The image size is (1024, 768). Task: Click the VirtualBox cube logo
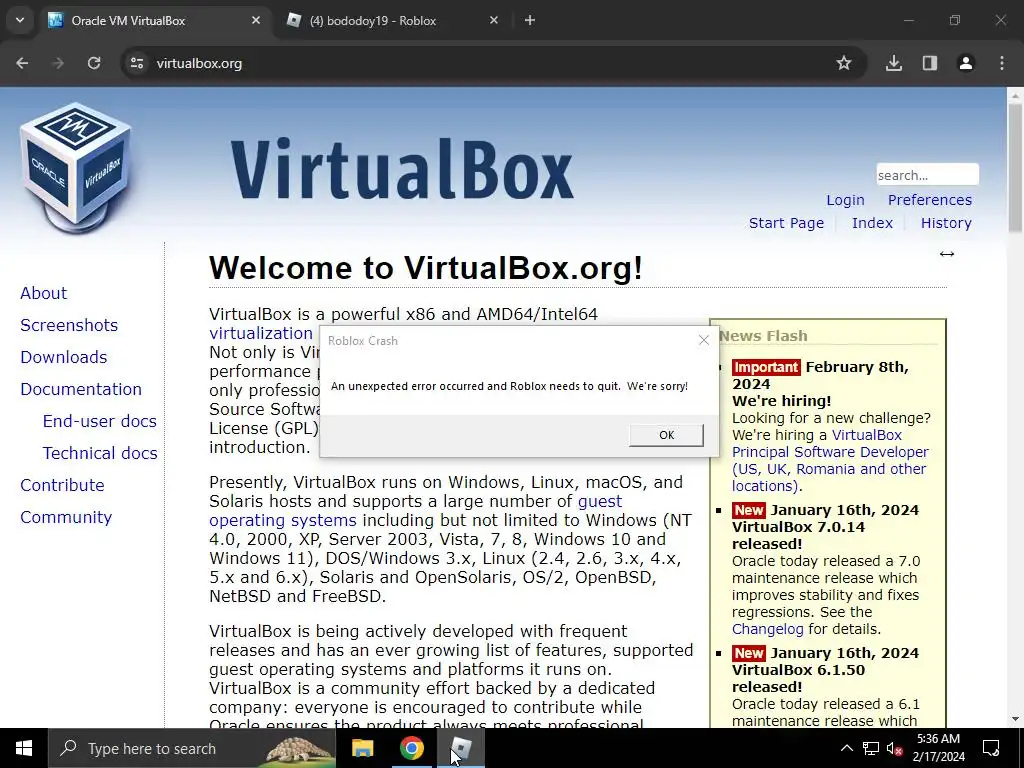(x=76, y=168)
